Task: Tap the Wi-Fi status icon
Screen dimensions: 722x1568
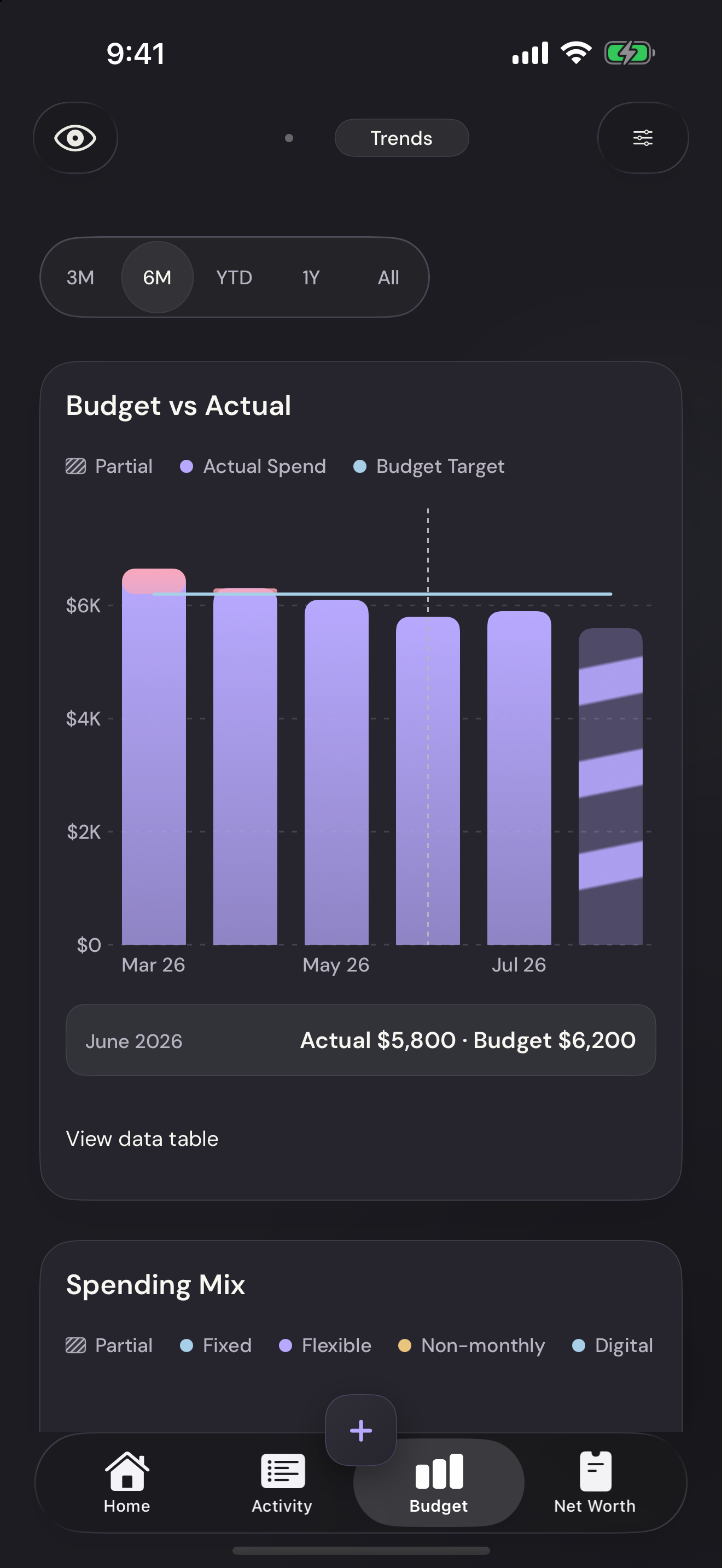Action: click(x=576, y=53)
